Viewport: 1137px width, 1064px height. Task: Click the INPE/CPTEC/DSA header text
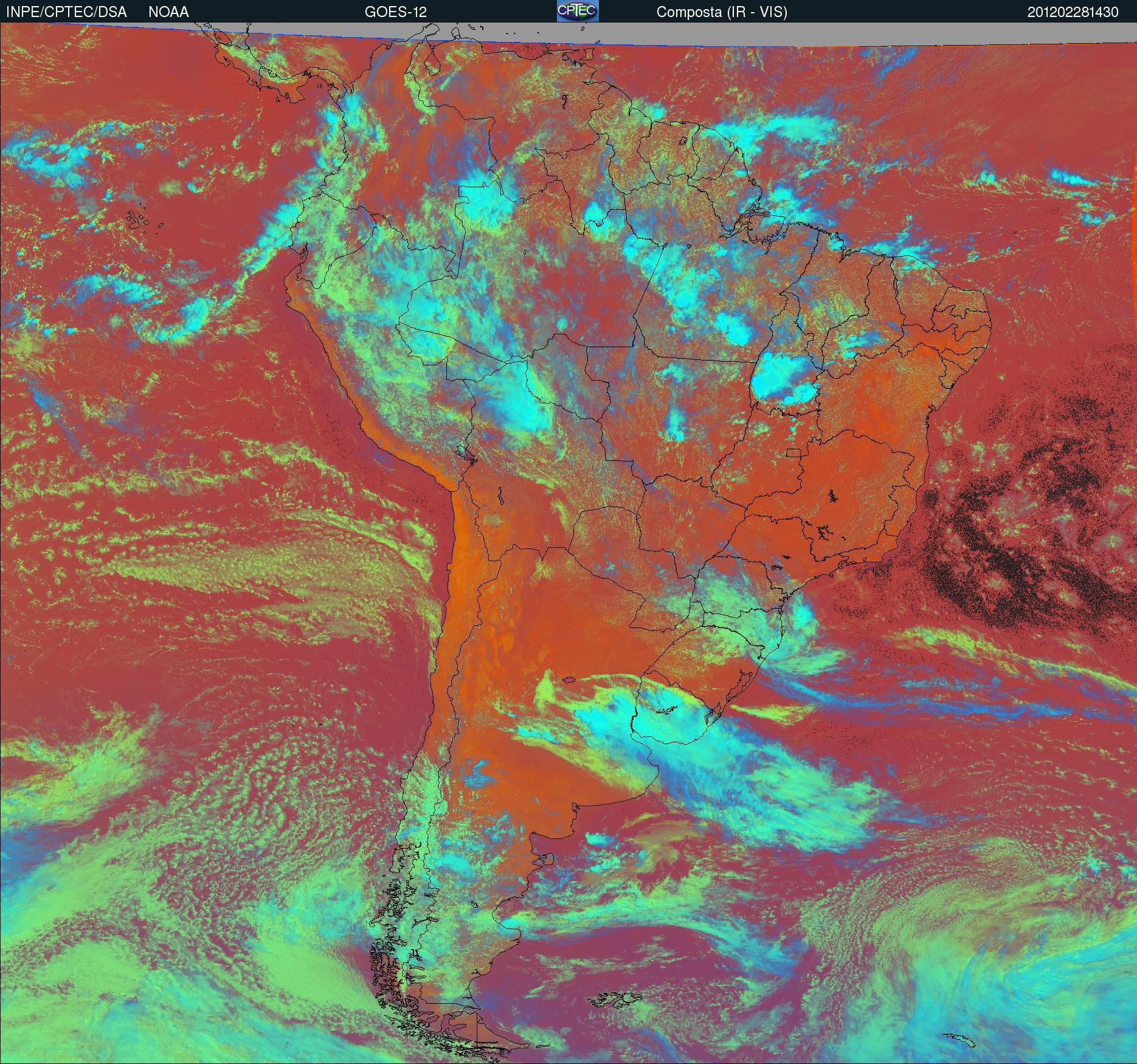pos(66,12)
